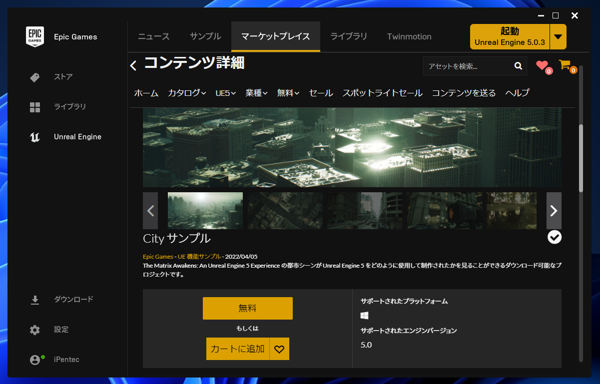
Task: Click the City サンプル title text
Action: click(x=176, y=239)
